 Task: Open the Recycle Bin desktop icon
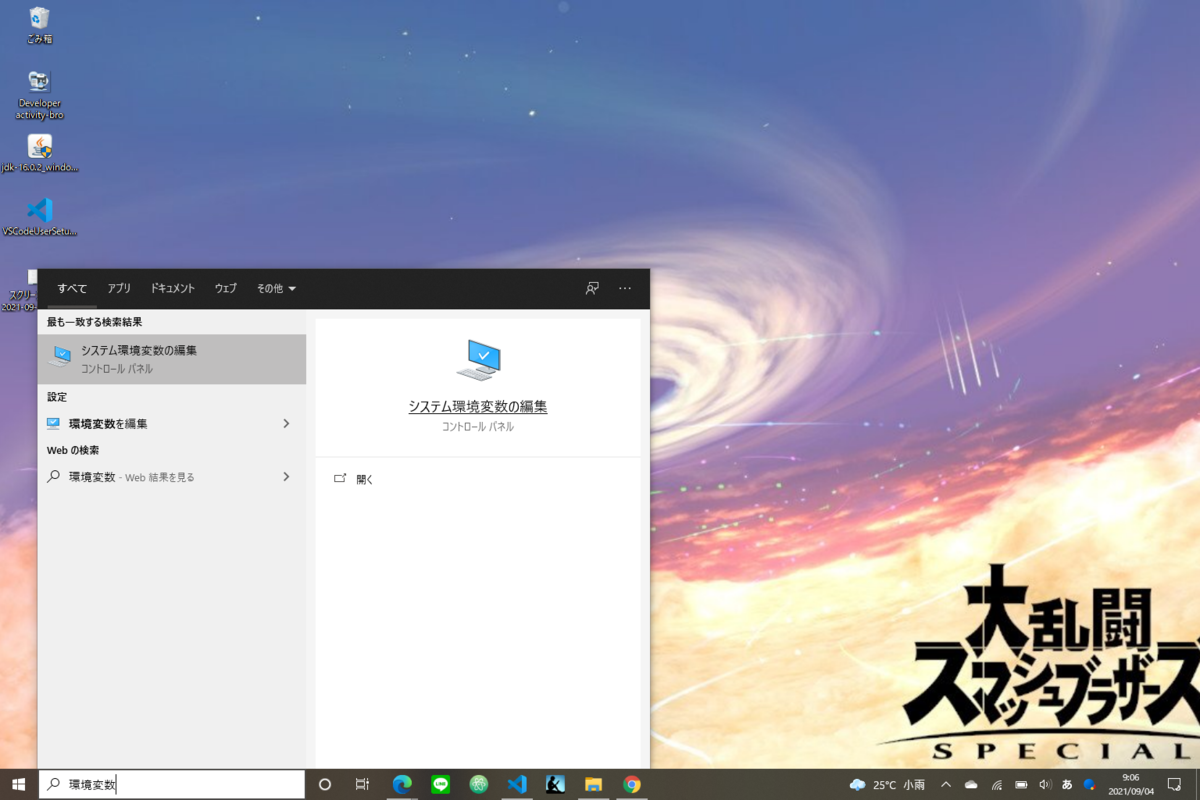40,26
